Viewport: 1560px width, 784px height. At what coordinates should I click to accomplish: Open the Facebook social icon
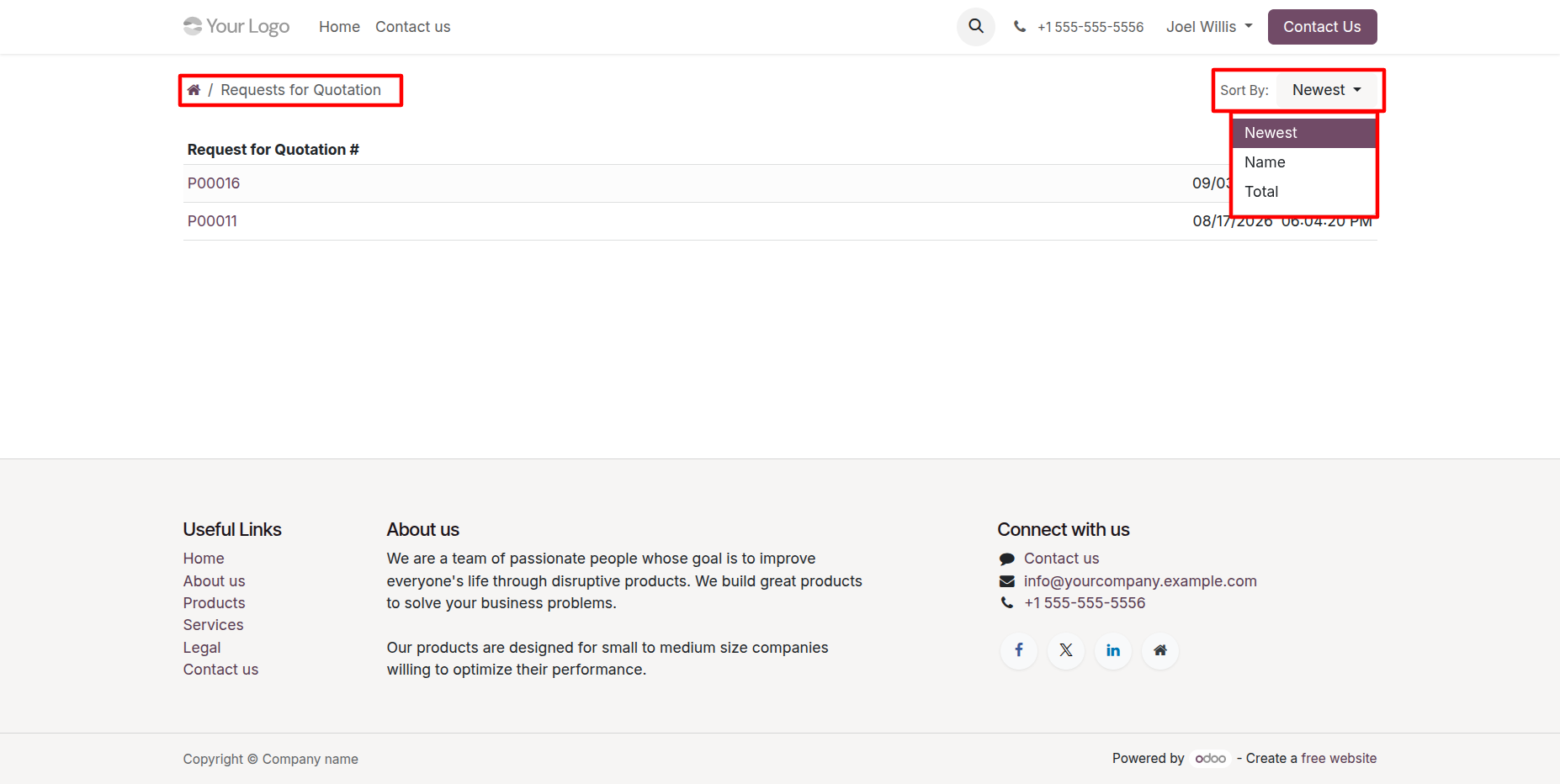click(x=1019, y=650)
